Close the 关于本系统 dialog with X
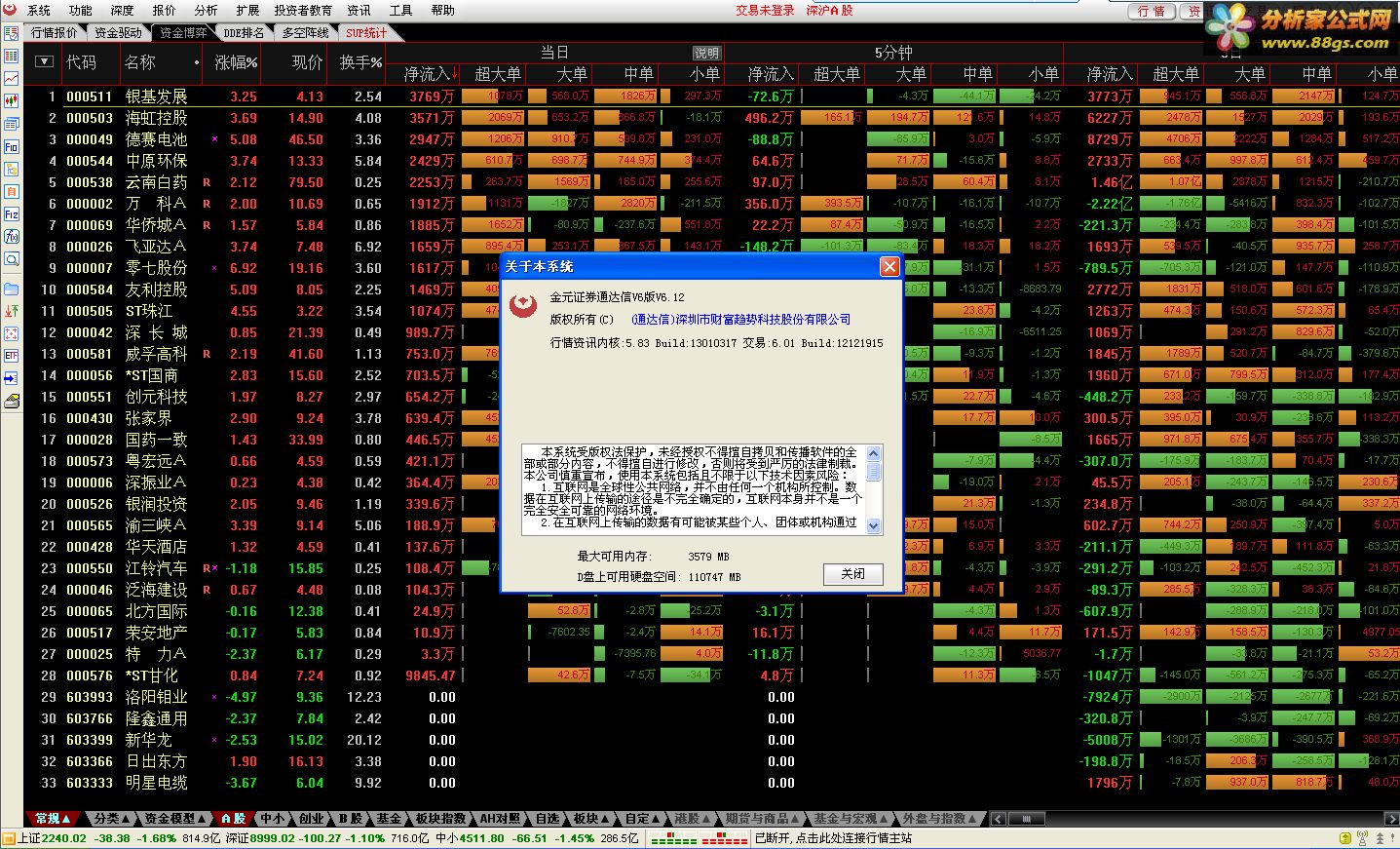The image size is (1400, 849). pos(889,266)
